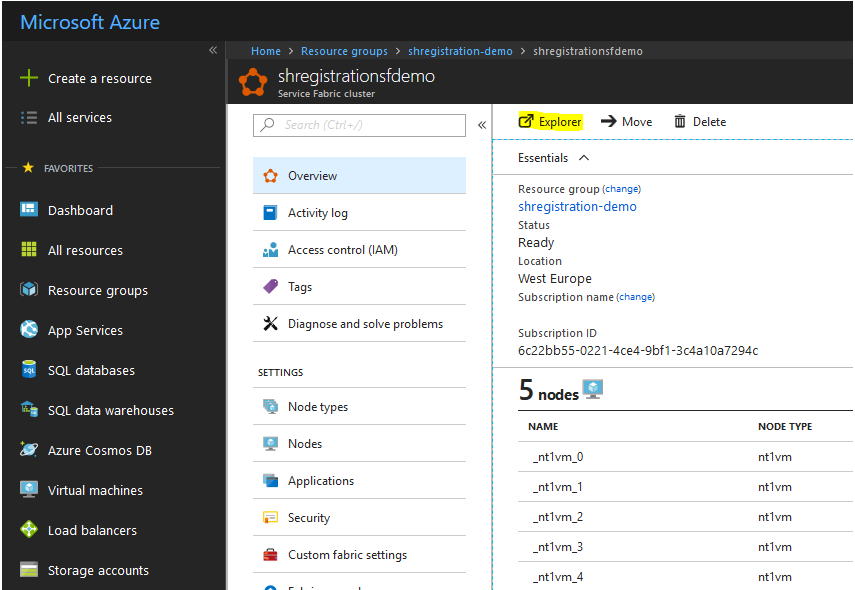Select Security in the settings menu
Viewport: 855px width, 590px height.
tap(359, 517)
